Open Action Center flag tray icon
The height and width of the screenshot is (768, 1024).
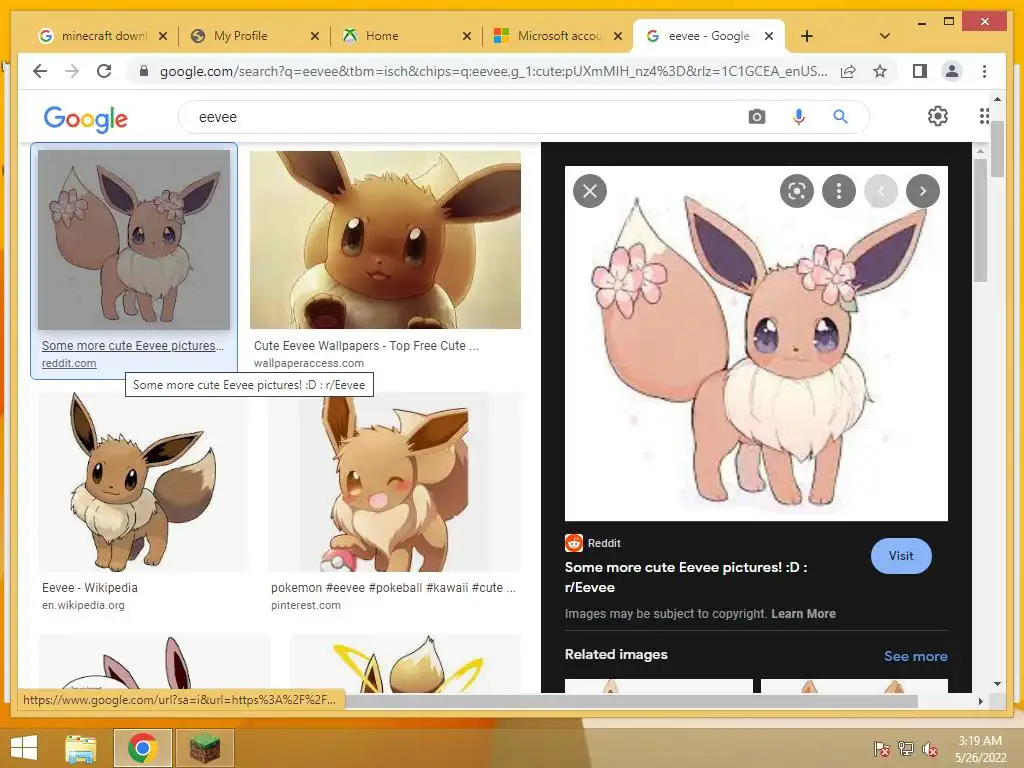(881, 749)
